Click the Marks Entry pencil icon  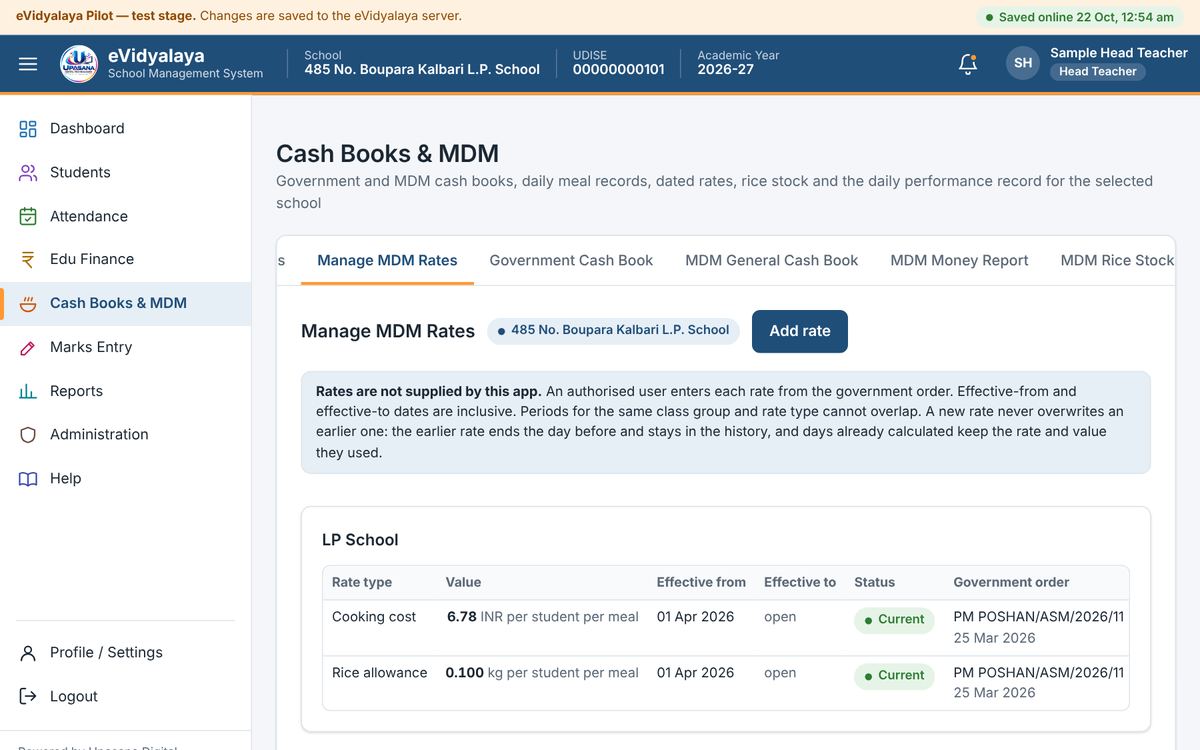[x=28, y=348]
